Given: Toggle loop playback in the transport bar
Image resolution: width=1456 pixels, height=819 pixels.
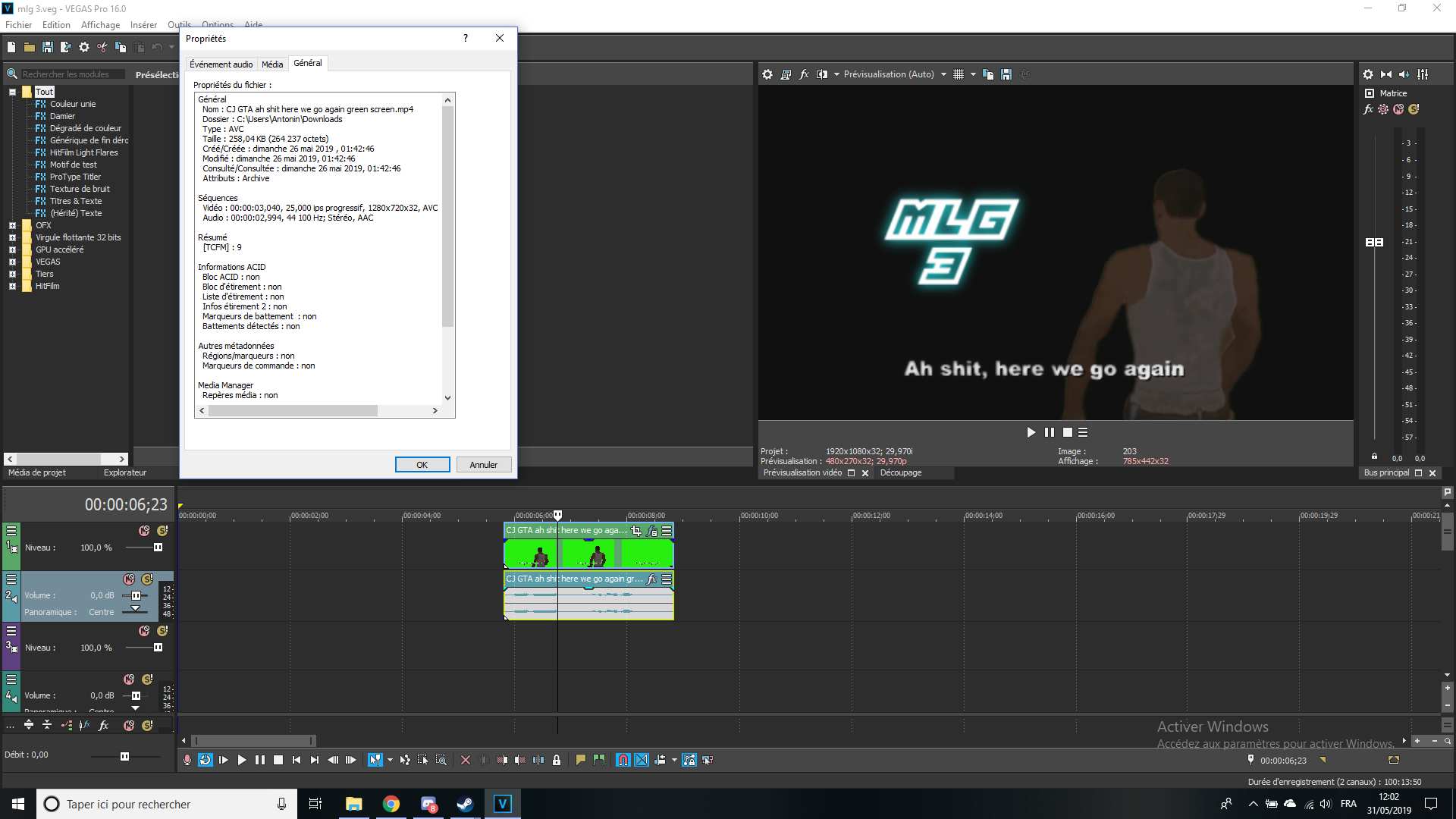Looking at the screenshot, I should [206, 760].
